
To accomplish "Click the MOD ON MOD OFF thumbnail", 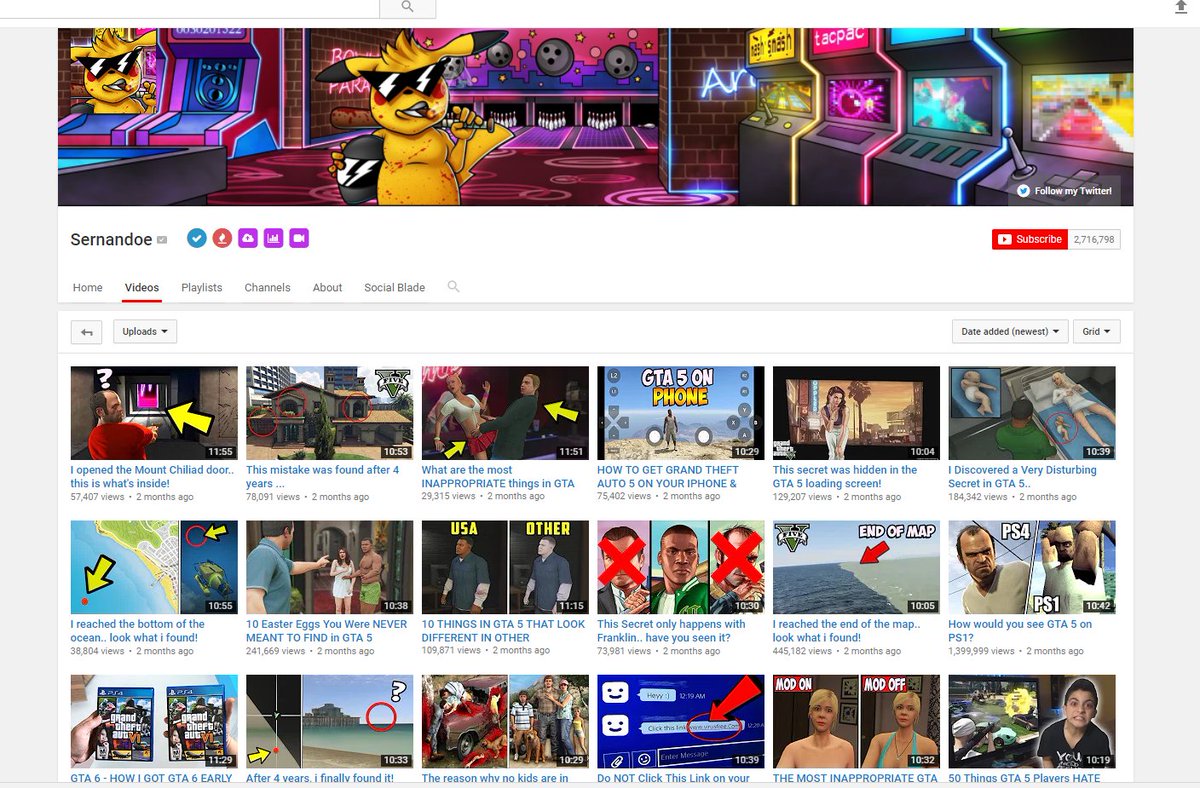I will coord(856,721).
